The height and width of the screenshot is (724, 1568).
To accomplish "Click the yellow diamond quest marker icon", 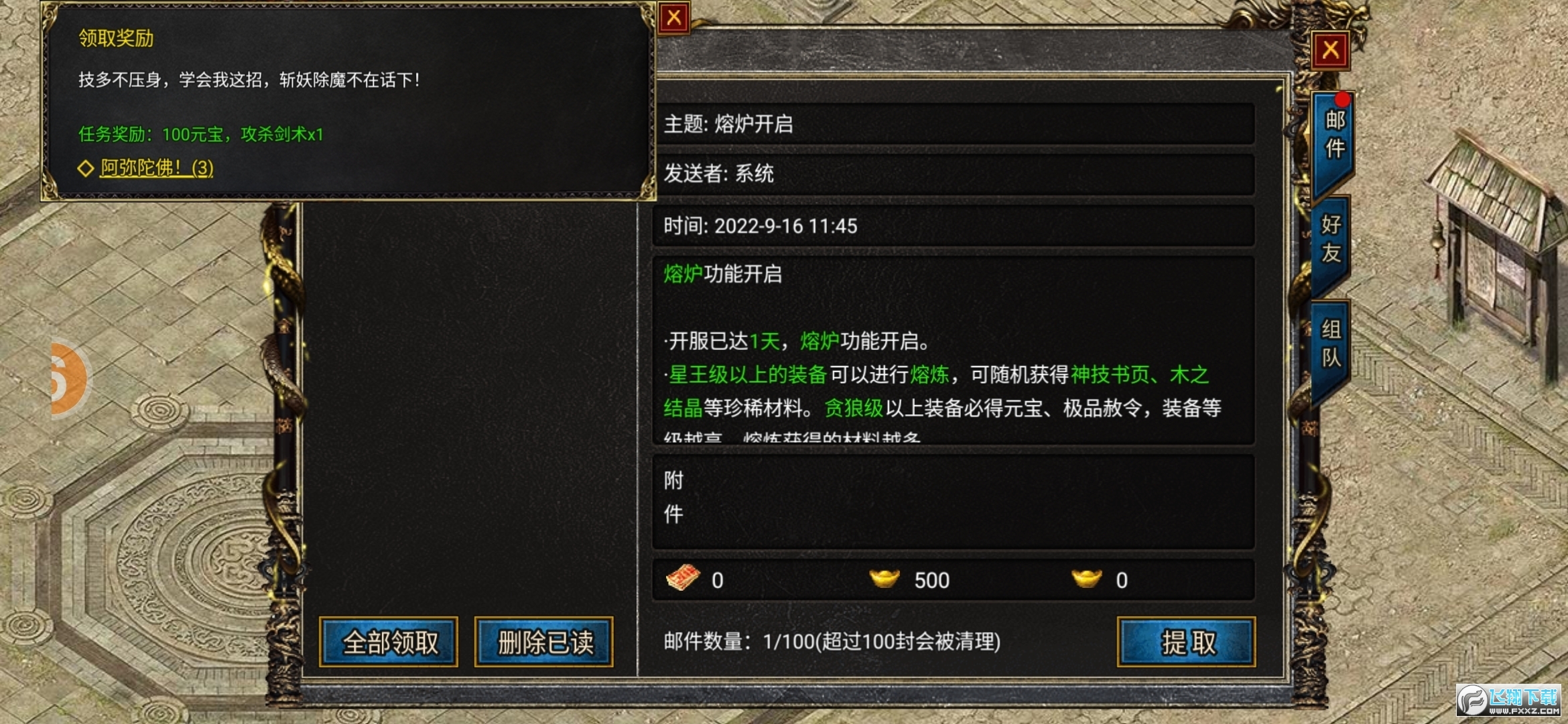I will [x=85, y=168].
